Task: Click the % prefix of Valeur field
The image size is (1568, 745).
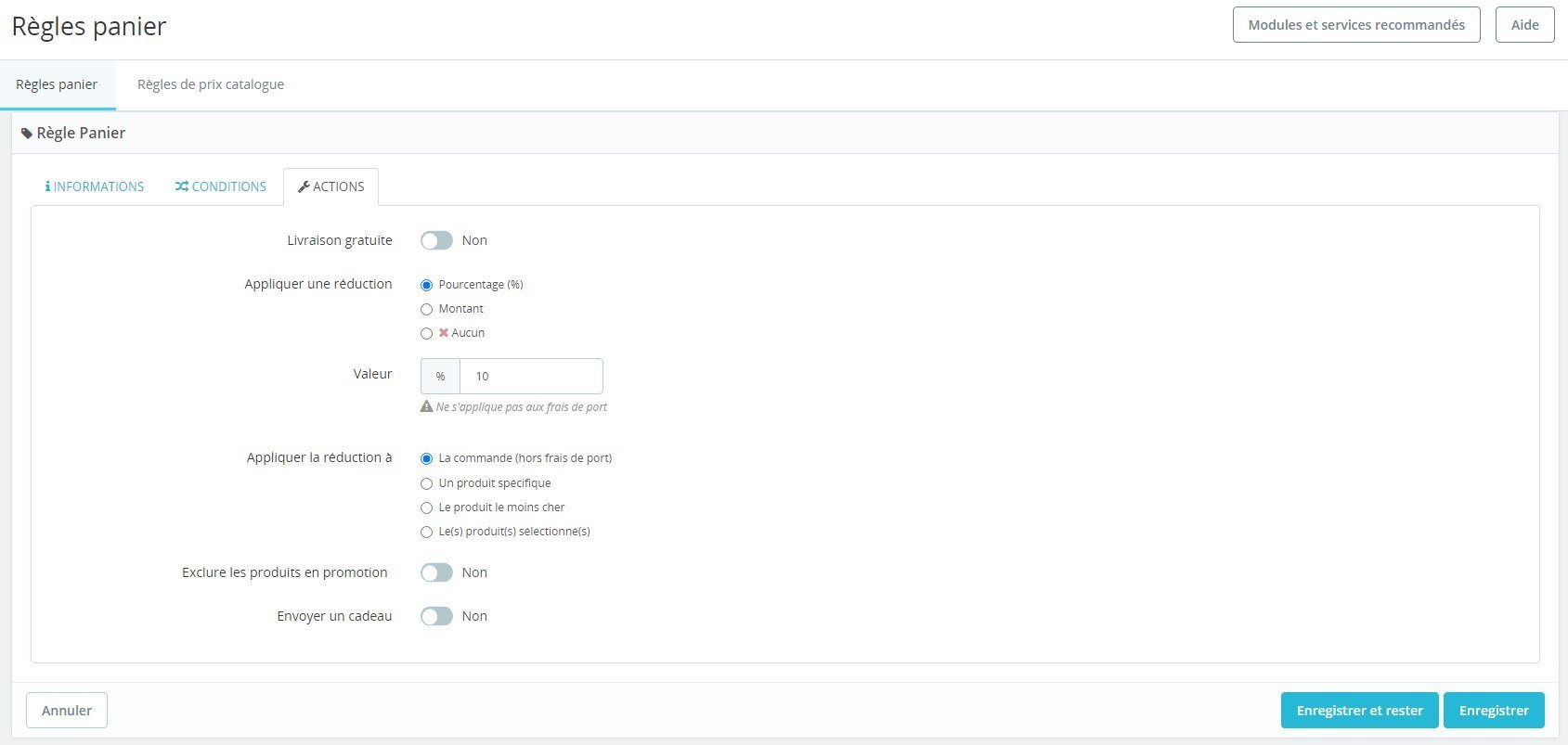Action: 440,376
